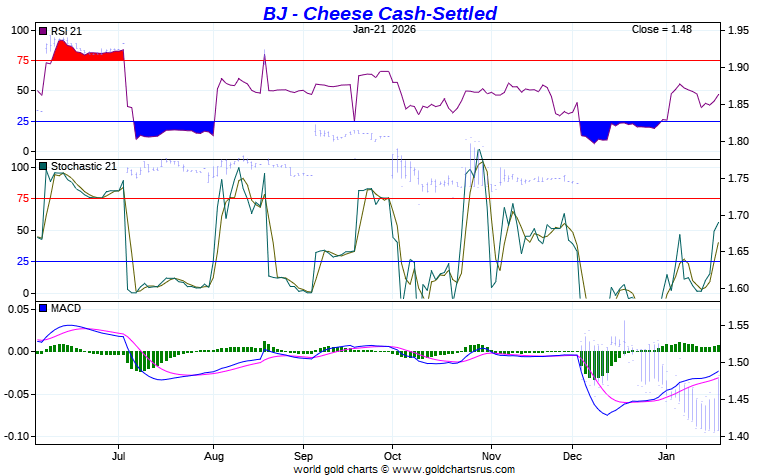Image resolution: width=760 pixels, height=475 pixels.
Task: Click the teal Stochastic 21 legend swatch
Action: click(x=43, y=166)
